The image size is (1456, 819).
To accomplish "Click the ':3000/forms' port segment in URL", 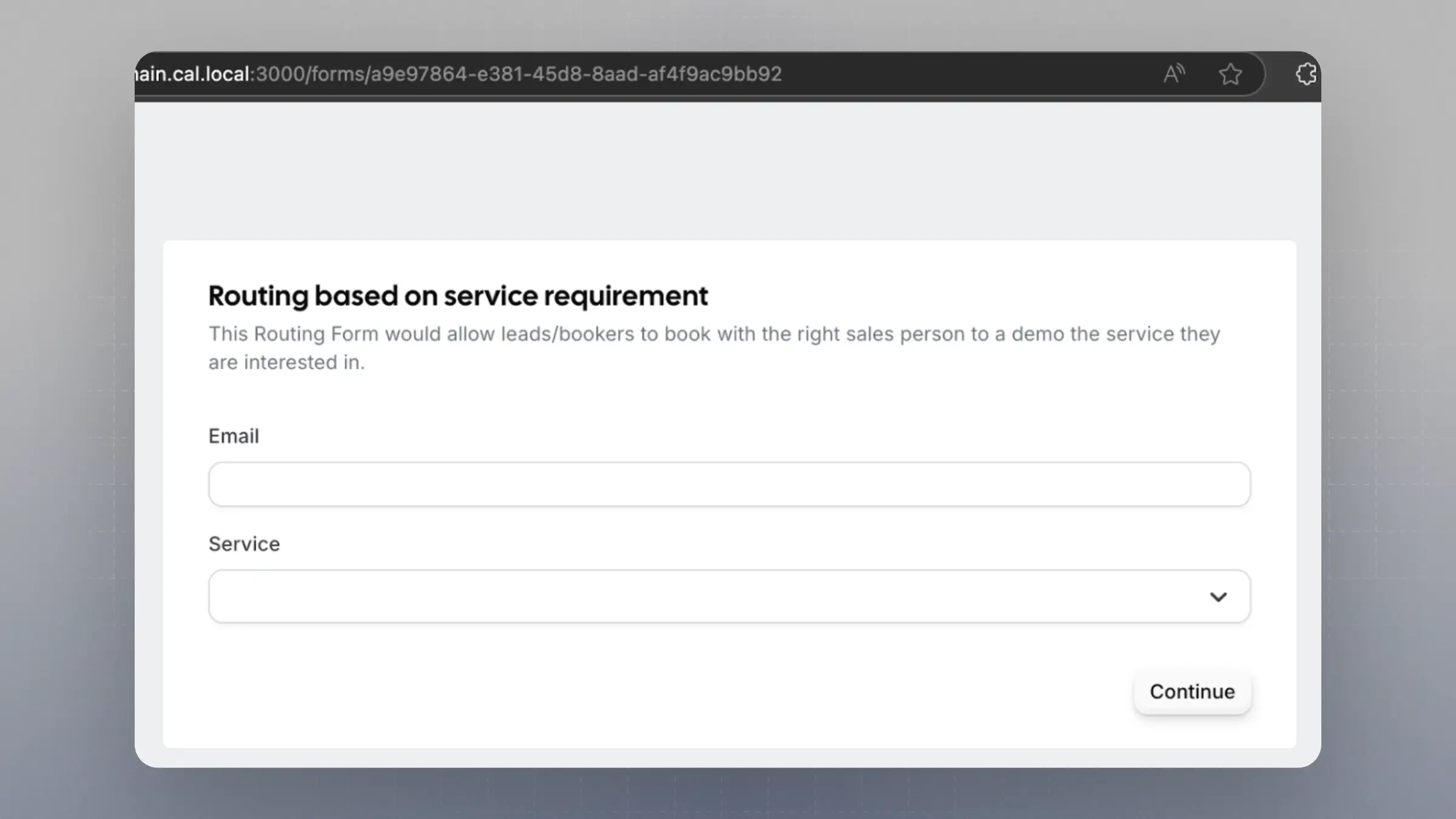I will click(308, 74).
